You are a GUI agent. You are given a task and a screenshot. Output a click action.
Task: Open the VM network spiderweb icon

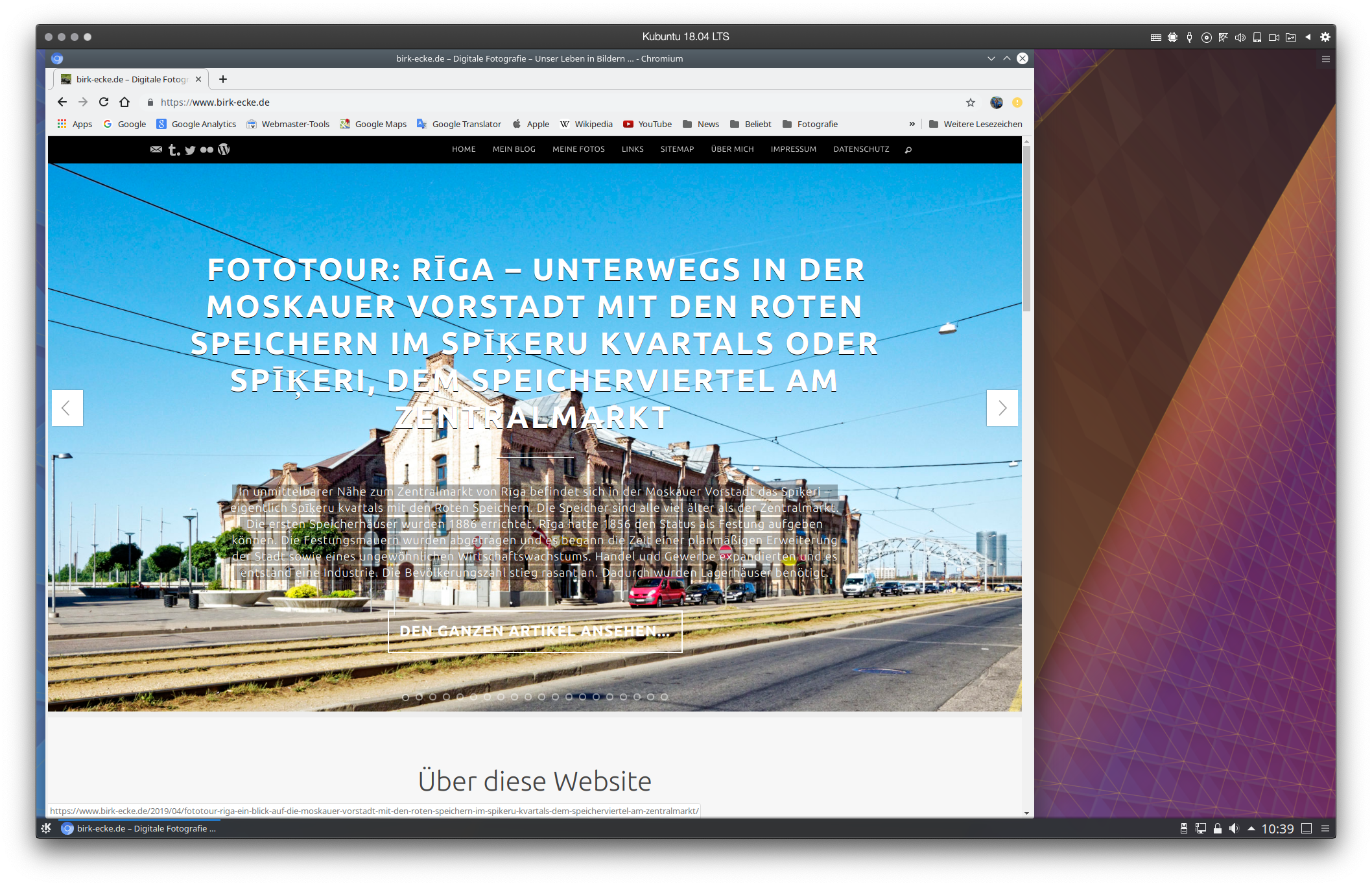[x=1223, y=37]
